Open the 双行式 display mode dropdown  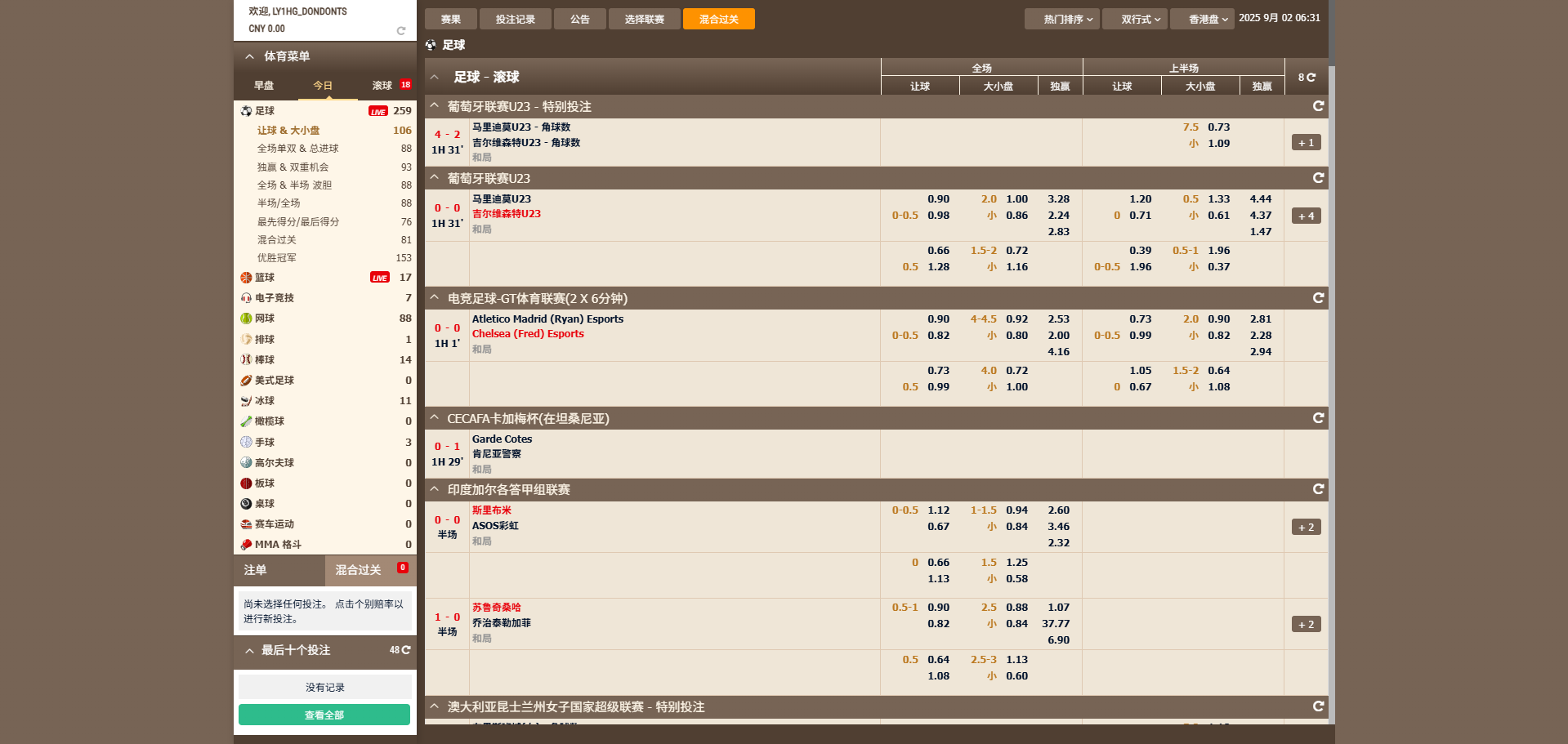pos(1134,19)
